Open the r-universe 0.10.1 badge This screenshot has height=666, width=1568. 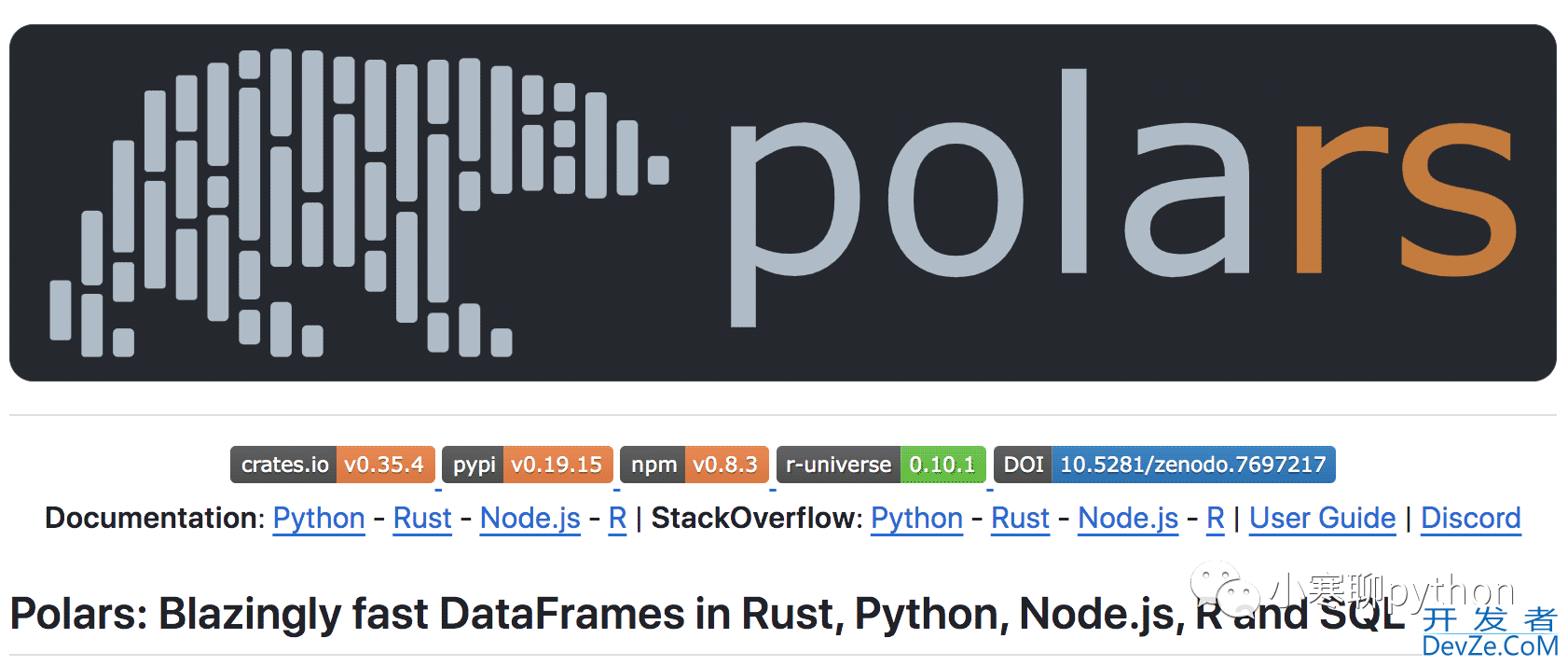(x=881, y=465)
